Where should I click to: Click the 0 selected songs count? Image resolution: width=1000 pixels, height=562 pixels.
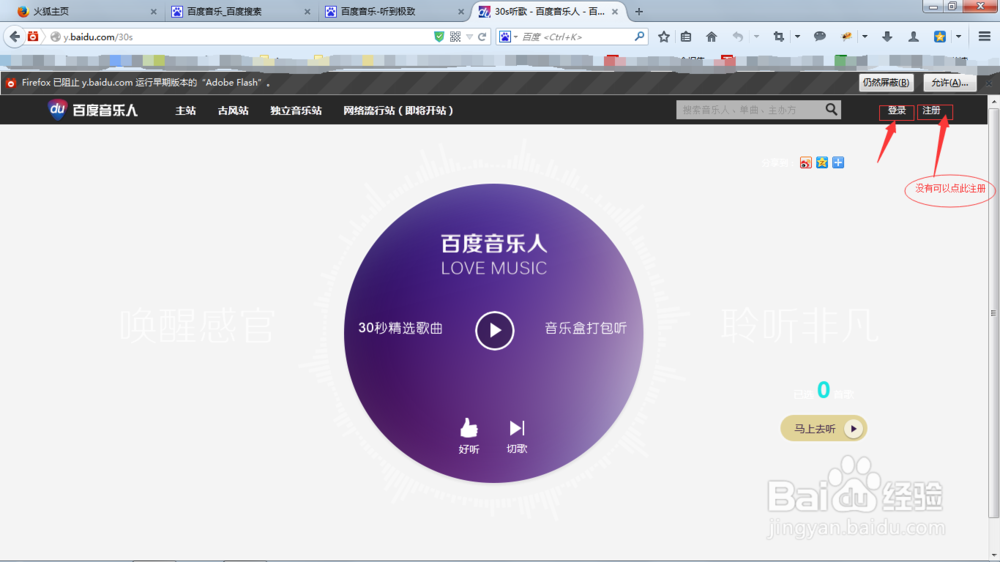click(823, 389)
